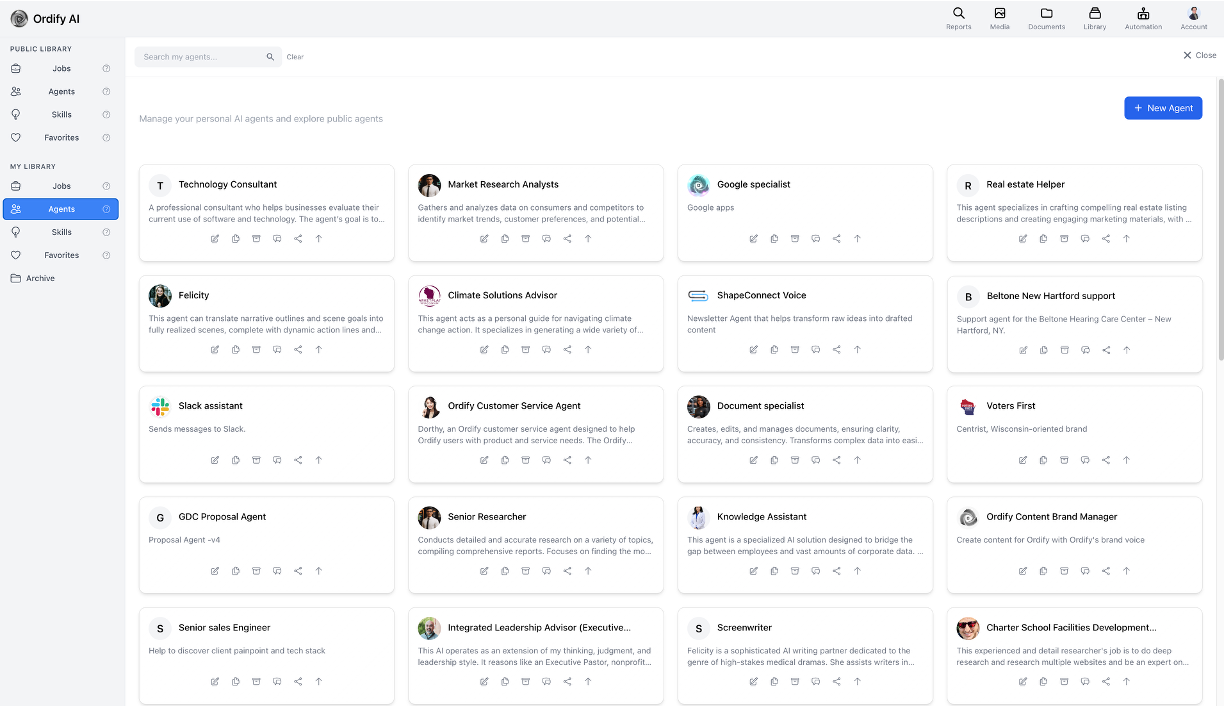Open the Automation section in top bar
The image size is (1224, 706).
point(1143,18)
